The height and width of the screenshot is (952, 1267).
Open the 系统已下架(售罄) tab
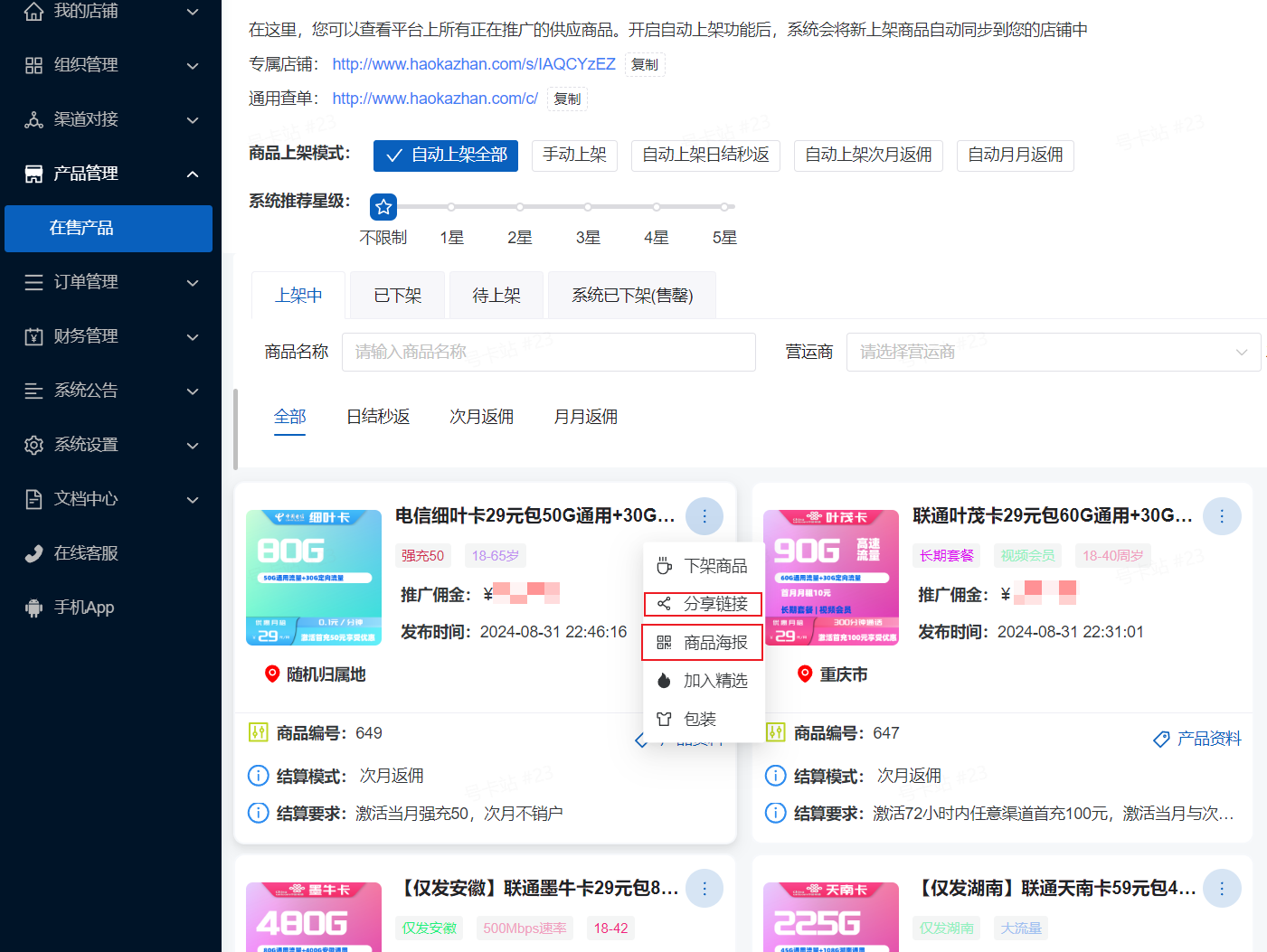click(632, 296)
